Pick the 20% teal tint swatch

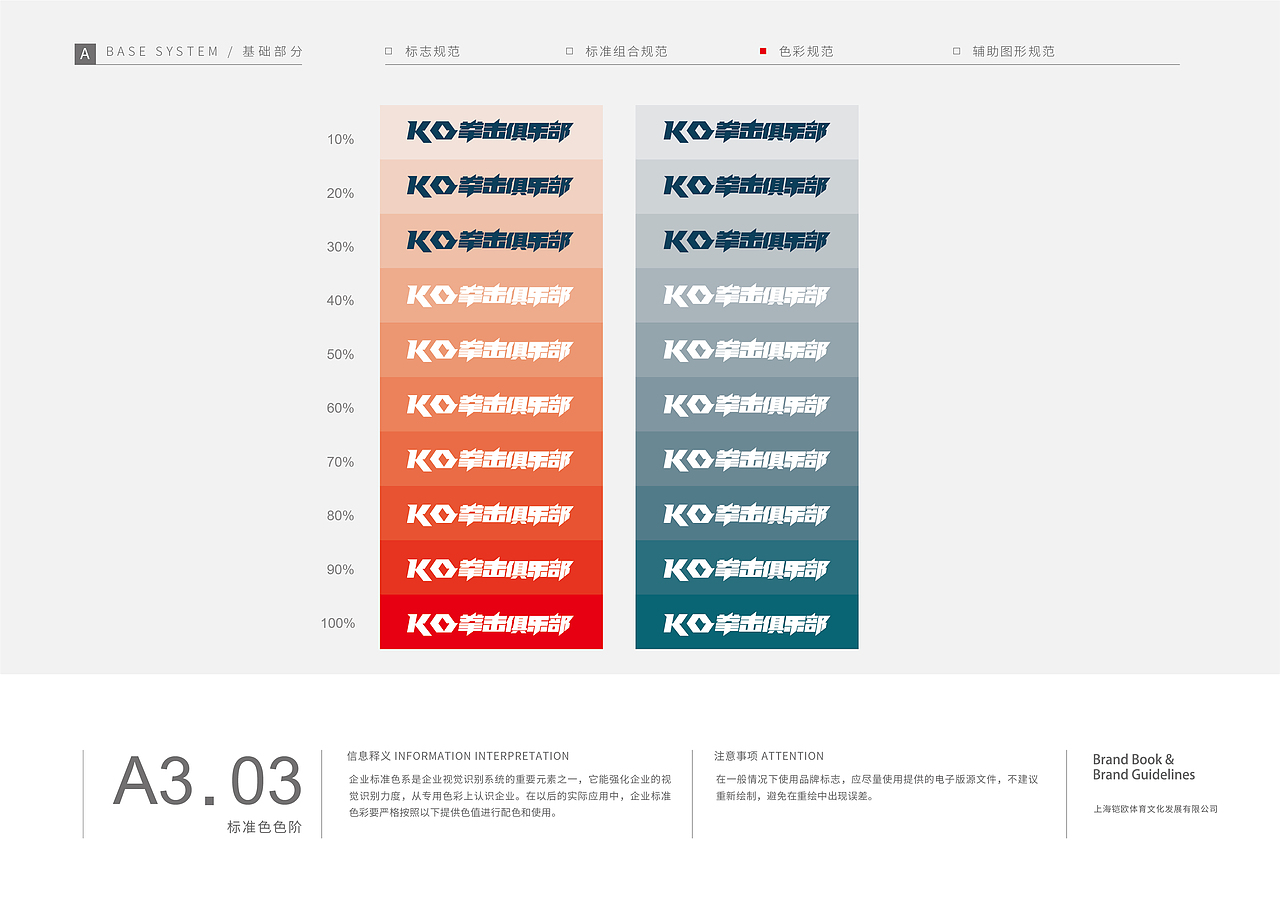[x=747, y=186]
